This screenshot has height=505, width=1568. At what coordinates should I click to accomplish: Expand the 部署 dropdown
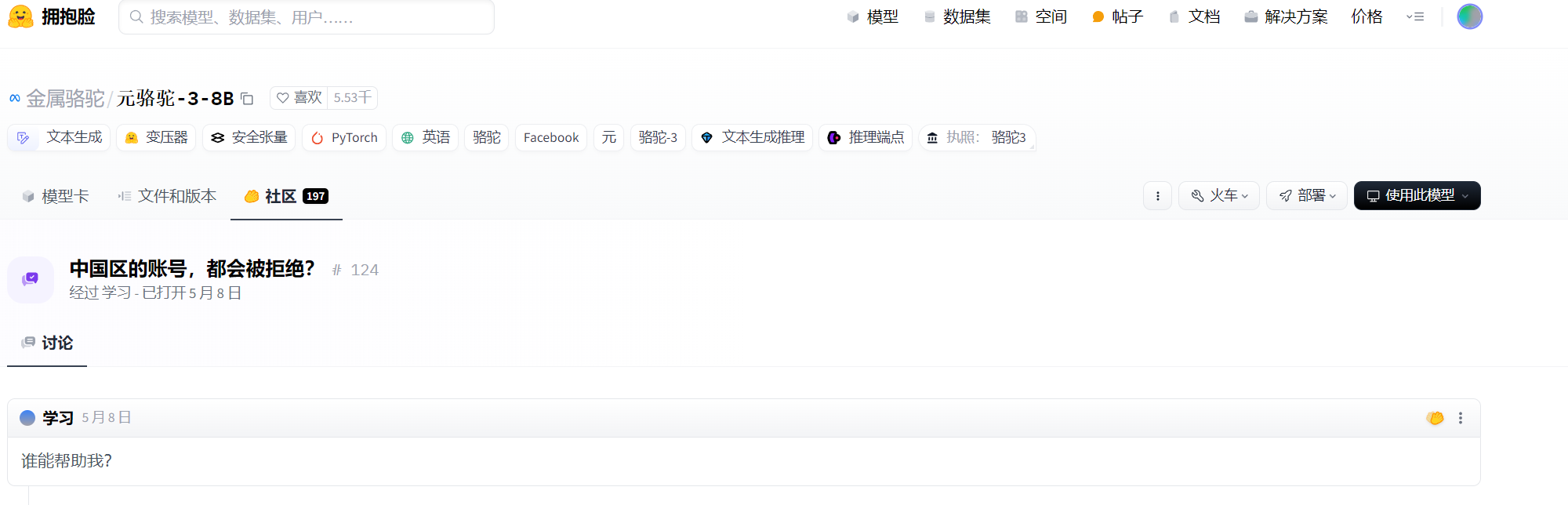(1307, 196)
